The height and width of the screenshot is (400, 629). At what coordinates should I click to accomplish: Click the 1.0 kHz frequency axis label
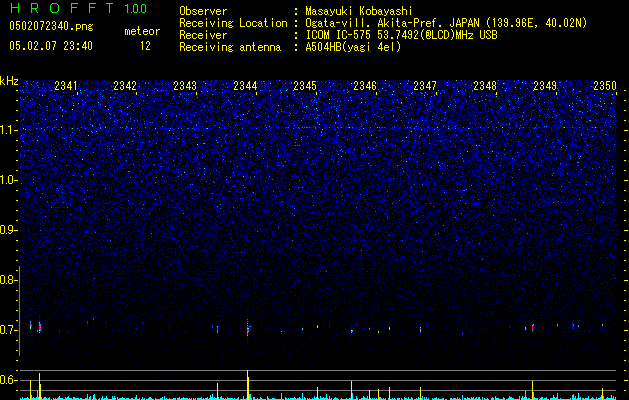[x=9, y=180]
